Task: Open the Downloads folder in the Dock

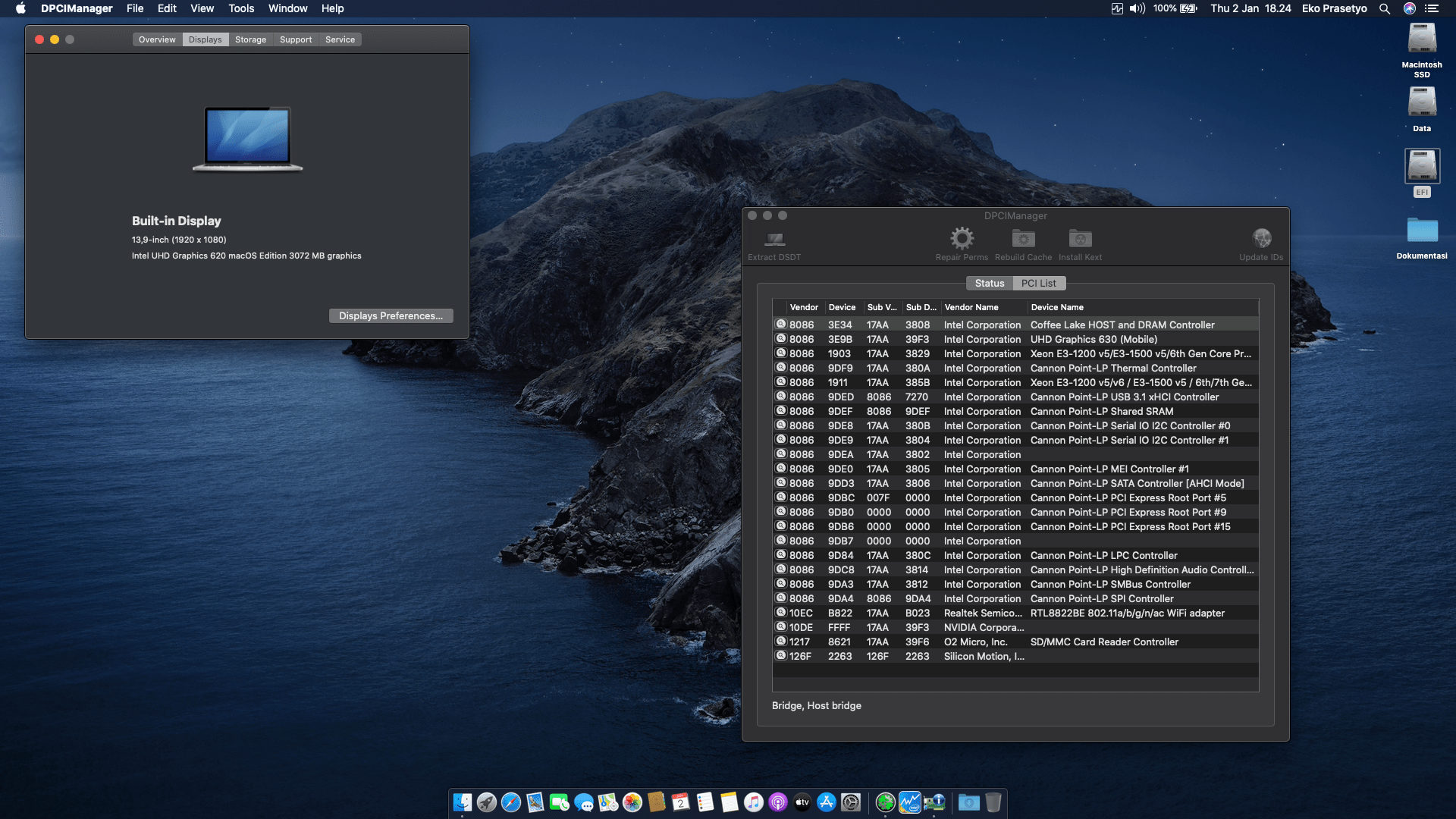Action: point(969,802)
